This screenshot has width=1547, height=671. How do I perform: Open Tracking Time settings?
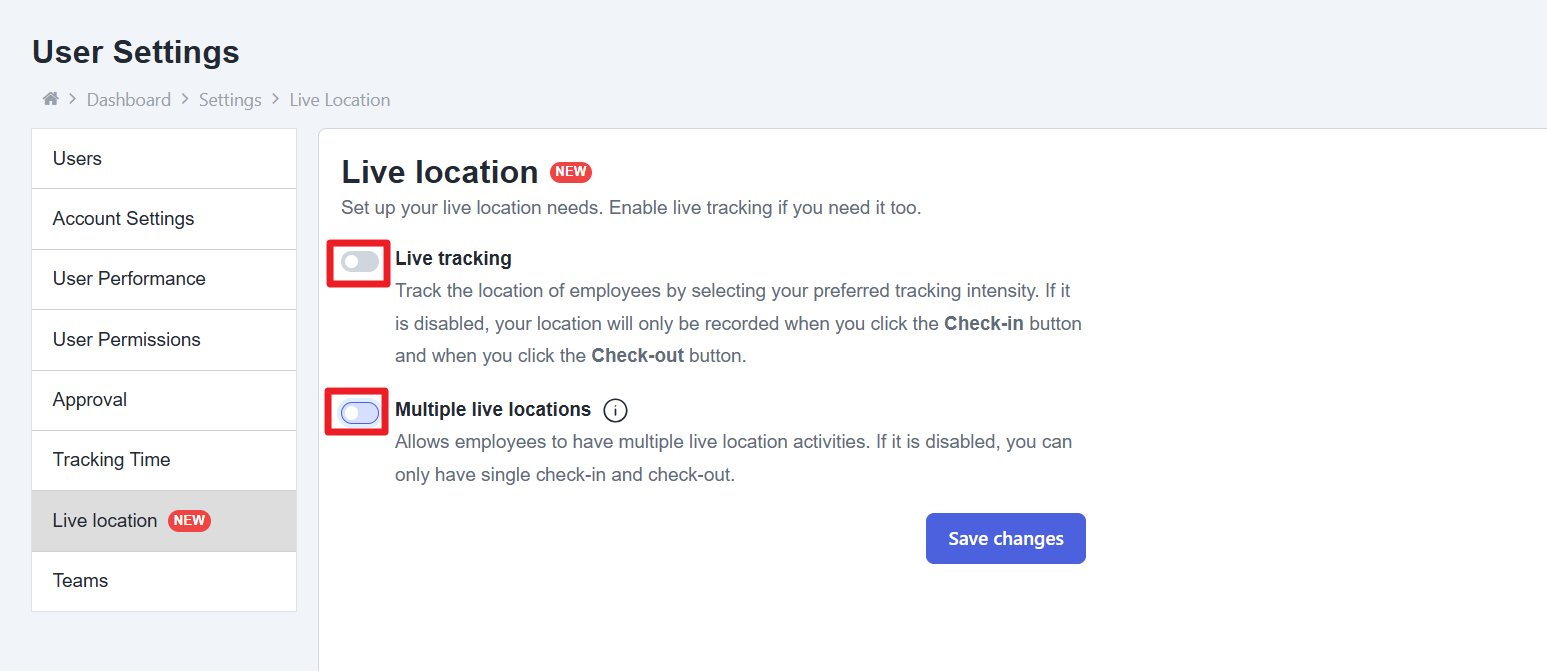(112, 460)
